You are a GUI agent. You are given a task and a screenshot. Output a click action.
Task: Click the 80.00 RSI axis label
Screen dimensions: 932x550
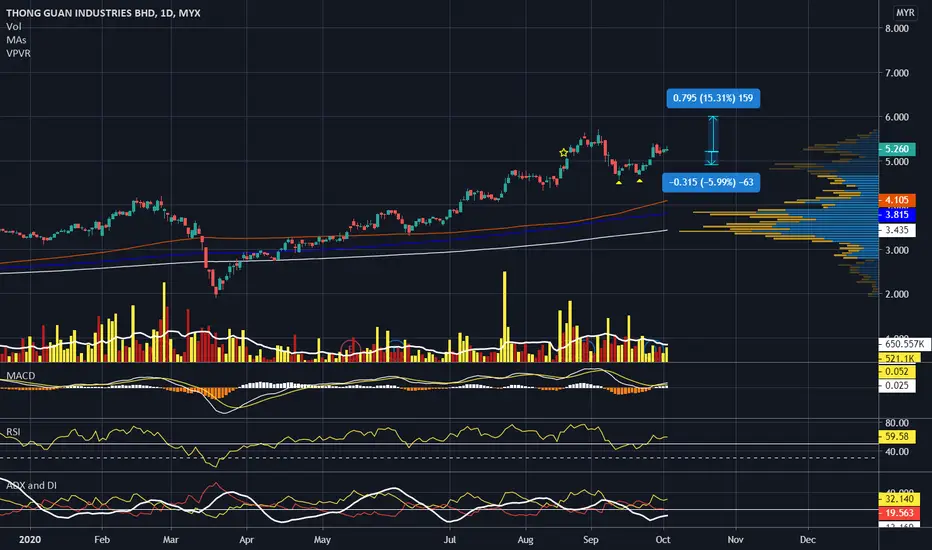pos(897,423)
